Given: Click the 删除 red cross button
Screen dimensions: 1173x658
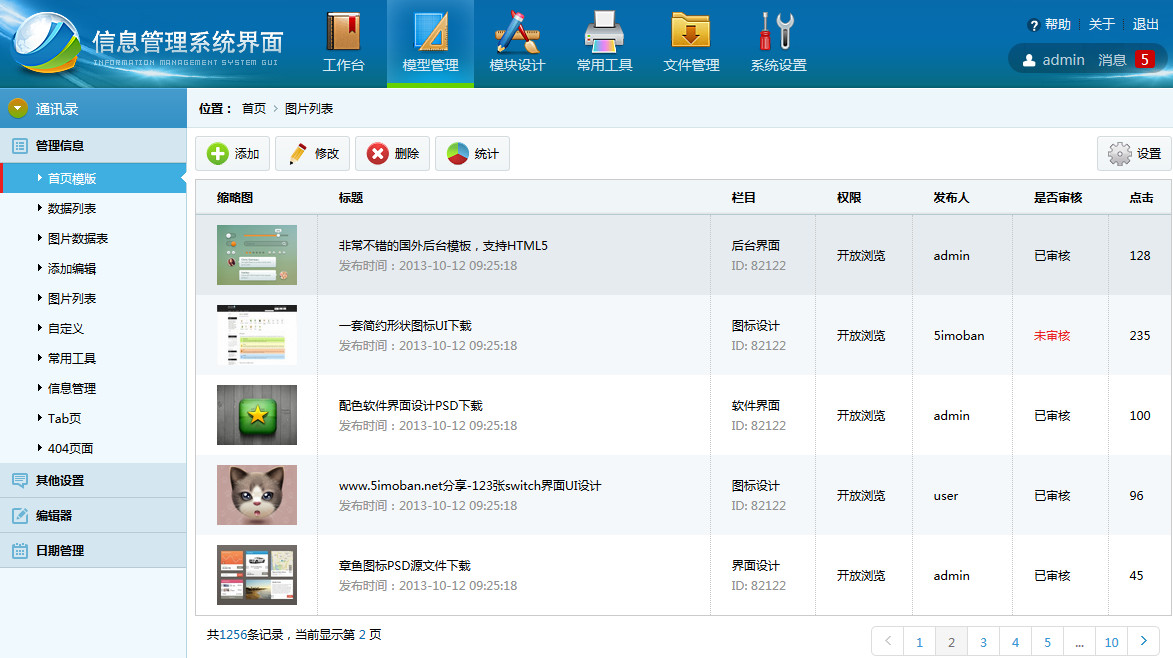Looking at the screenshot, I should coord(393,154).
